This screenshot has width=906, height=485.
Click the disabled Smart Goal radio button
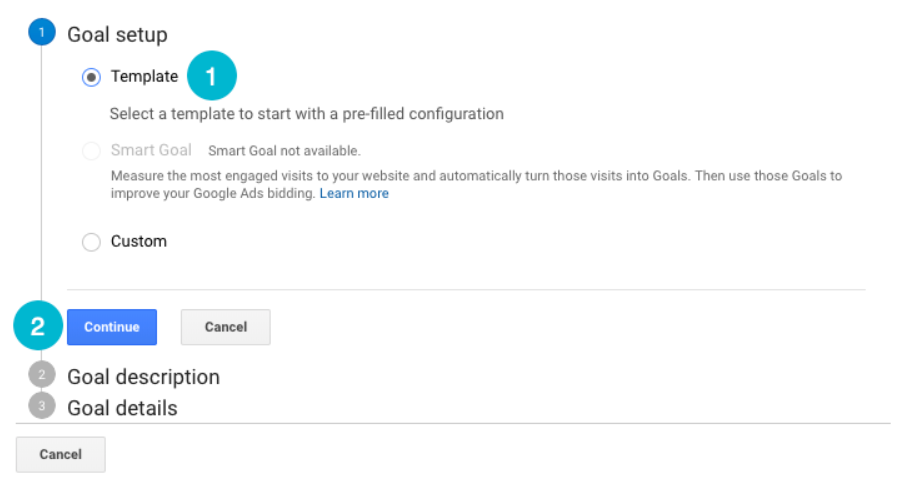point(92,151)
